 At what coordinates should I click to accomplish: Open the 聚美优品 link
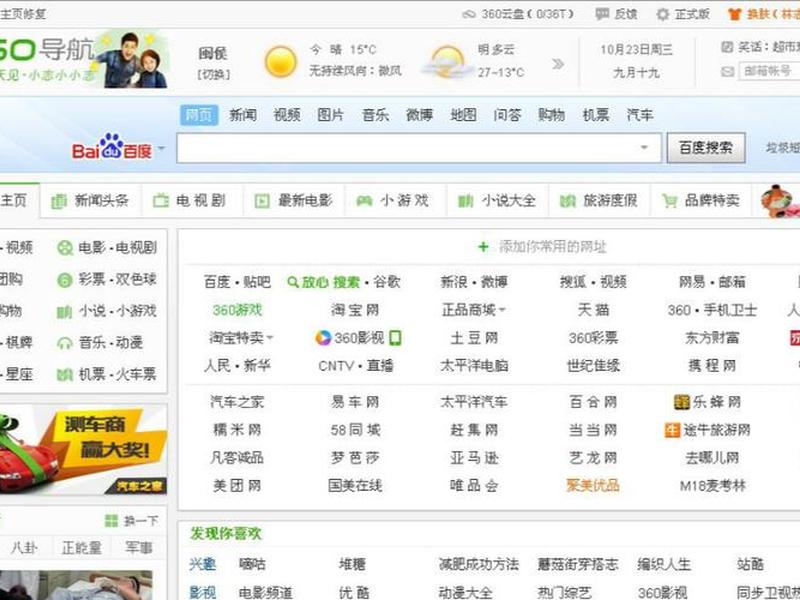[593, 485]
